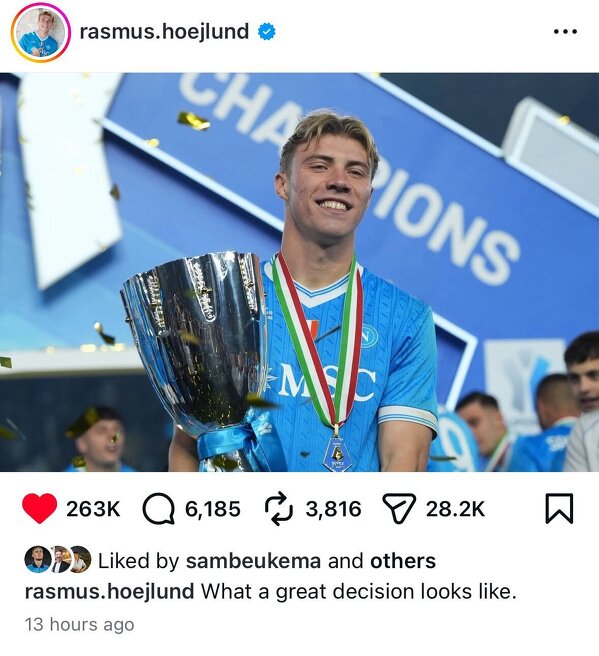Share post with paper plane icon

point(399,509)
